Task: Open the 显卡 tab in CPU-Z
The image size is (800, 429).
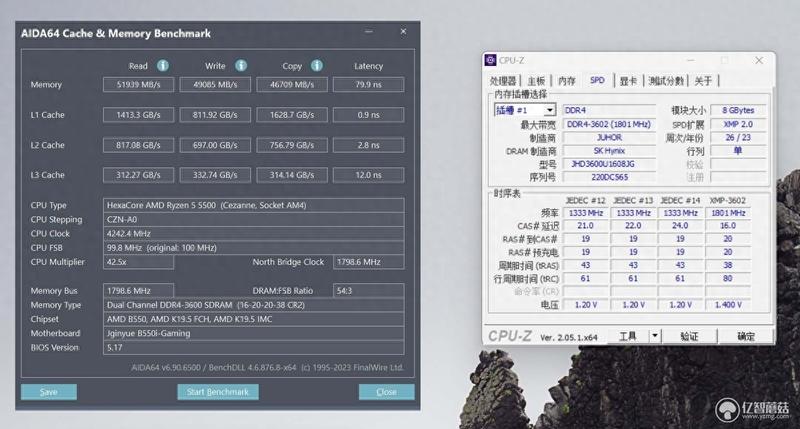Action: point(628,81)
